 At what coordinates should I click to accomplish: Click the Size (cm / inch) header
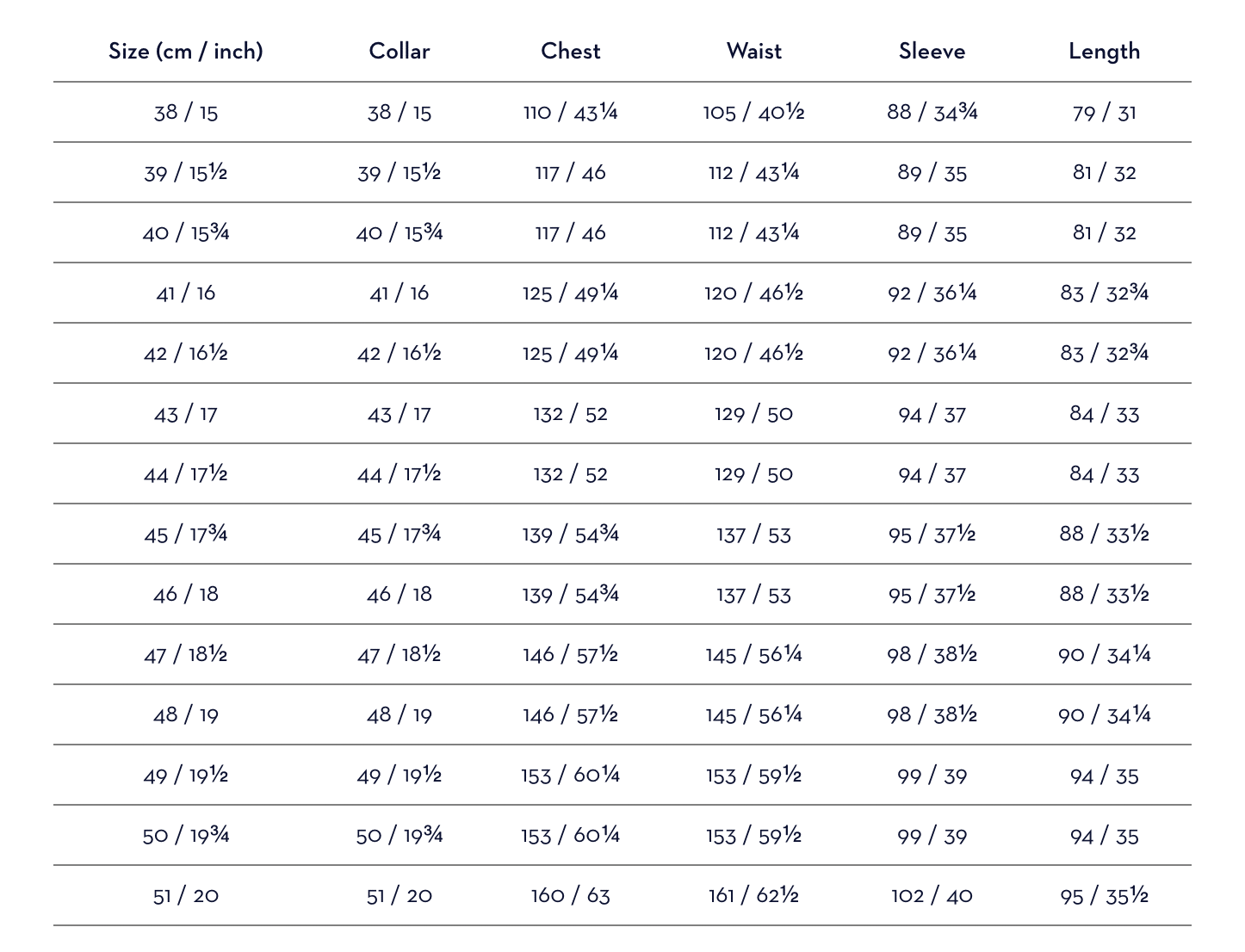tap(185, 51)
